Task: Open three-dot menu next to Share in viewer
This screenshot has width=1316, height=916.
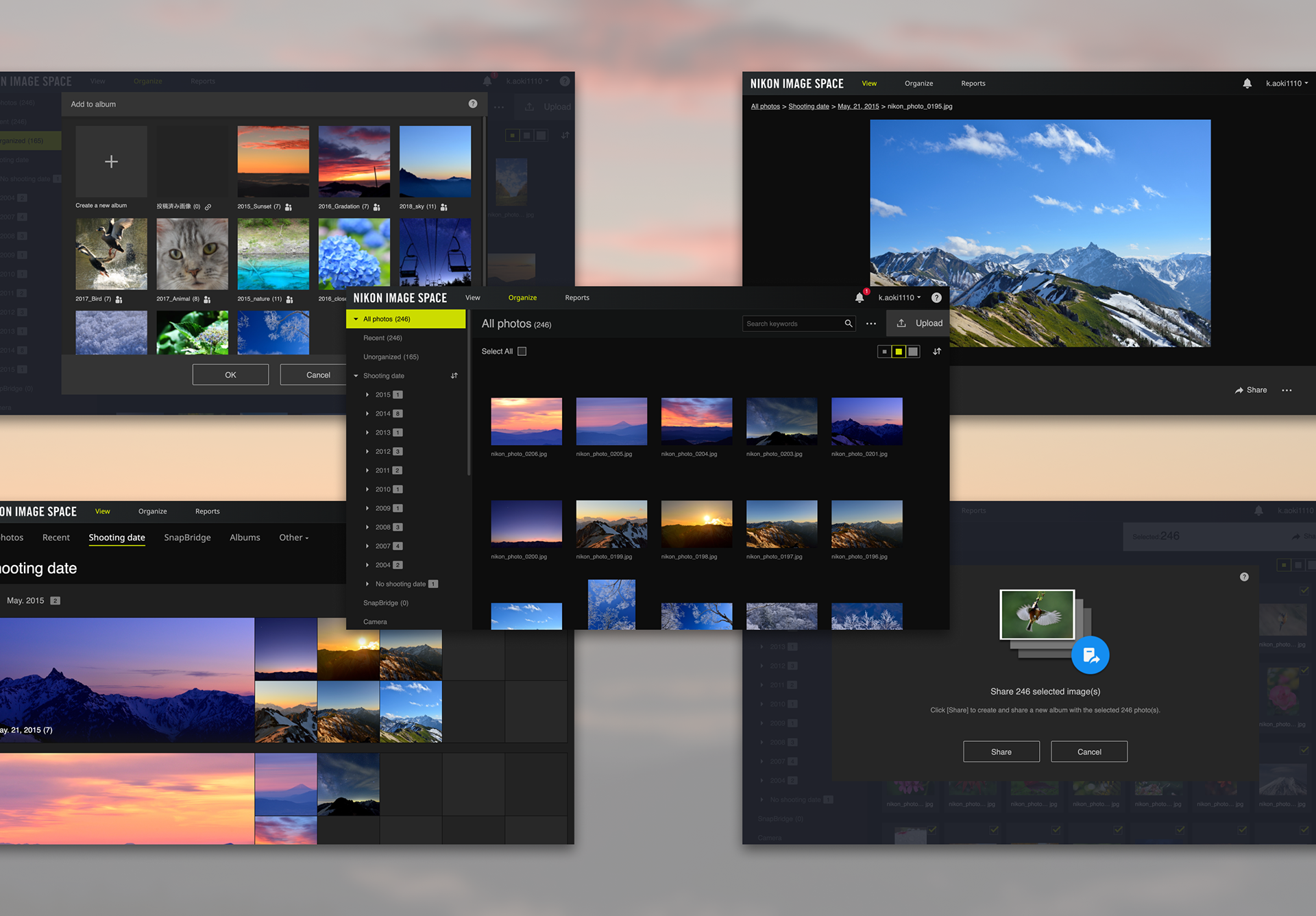Action: pyautogui.click(x=1287, y=390)
